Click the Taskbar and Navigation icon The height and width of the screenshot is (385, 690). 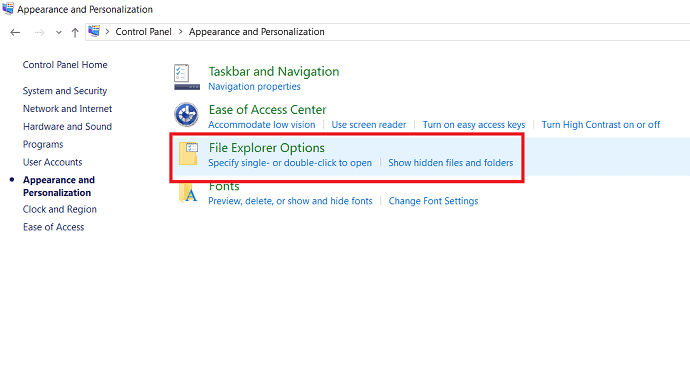[x=187, y=77]
